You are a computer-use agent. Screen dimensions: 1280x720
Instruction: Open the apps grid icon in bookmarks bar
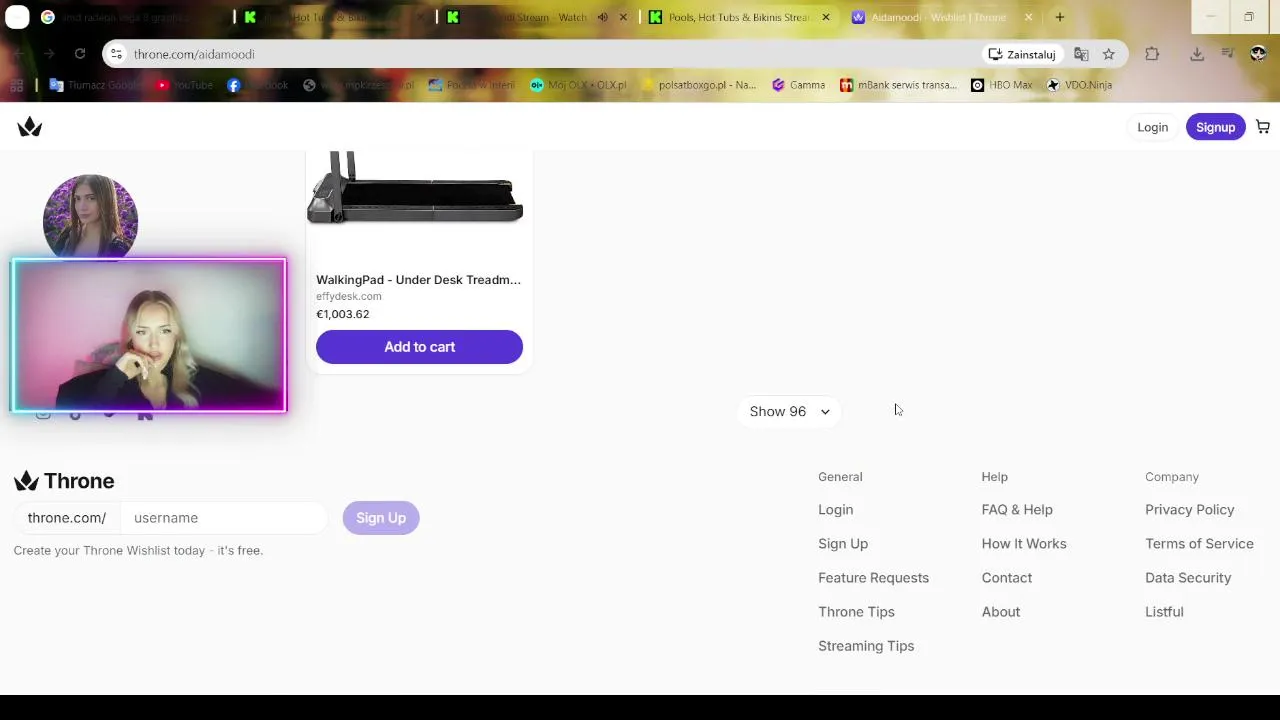(x=15, y=85)
